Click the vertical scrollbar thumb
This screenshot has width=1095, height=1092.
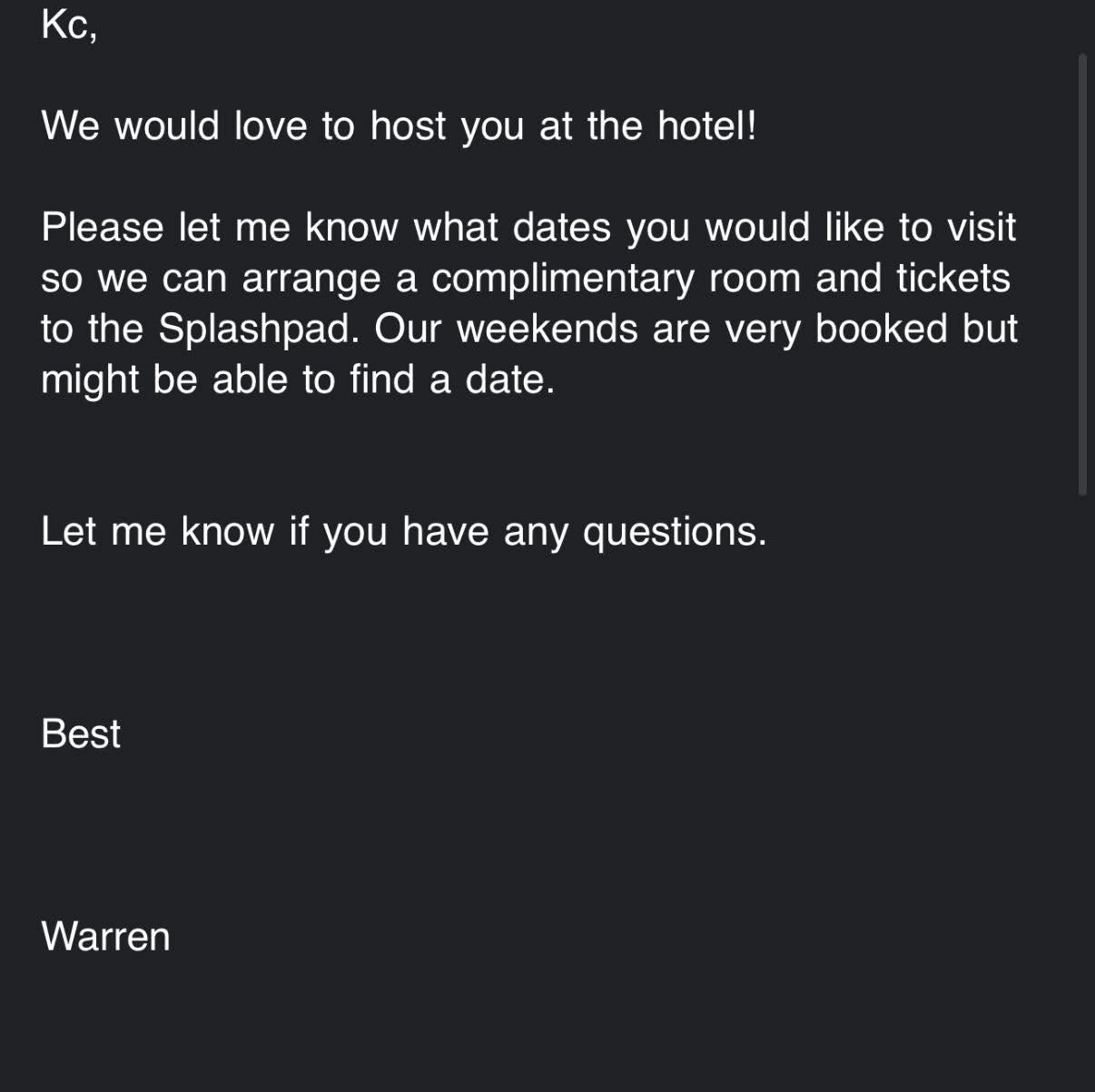(x=1081, y=273)
